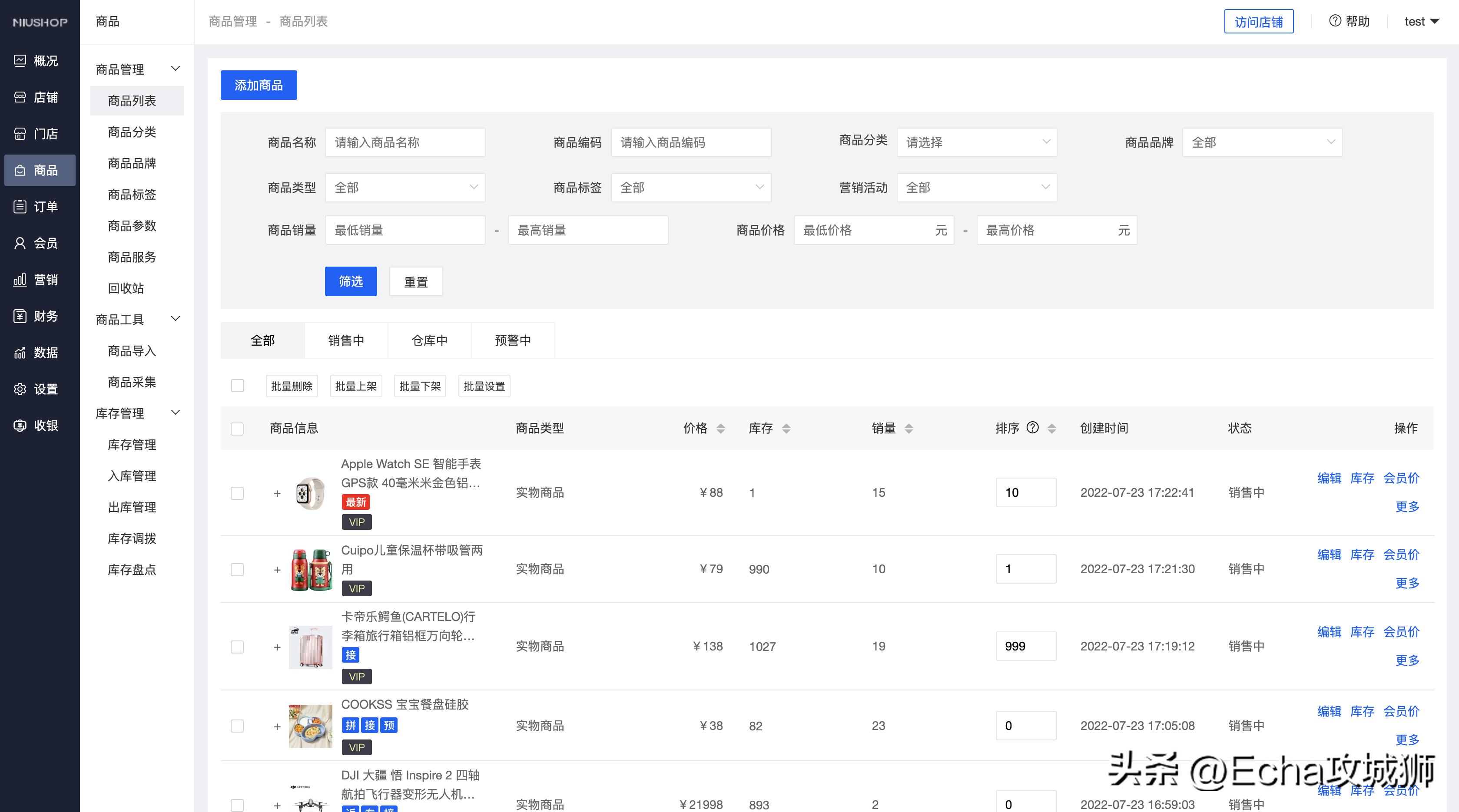Open the 订单 orders section

(40, 207)
